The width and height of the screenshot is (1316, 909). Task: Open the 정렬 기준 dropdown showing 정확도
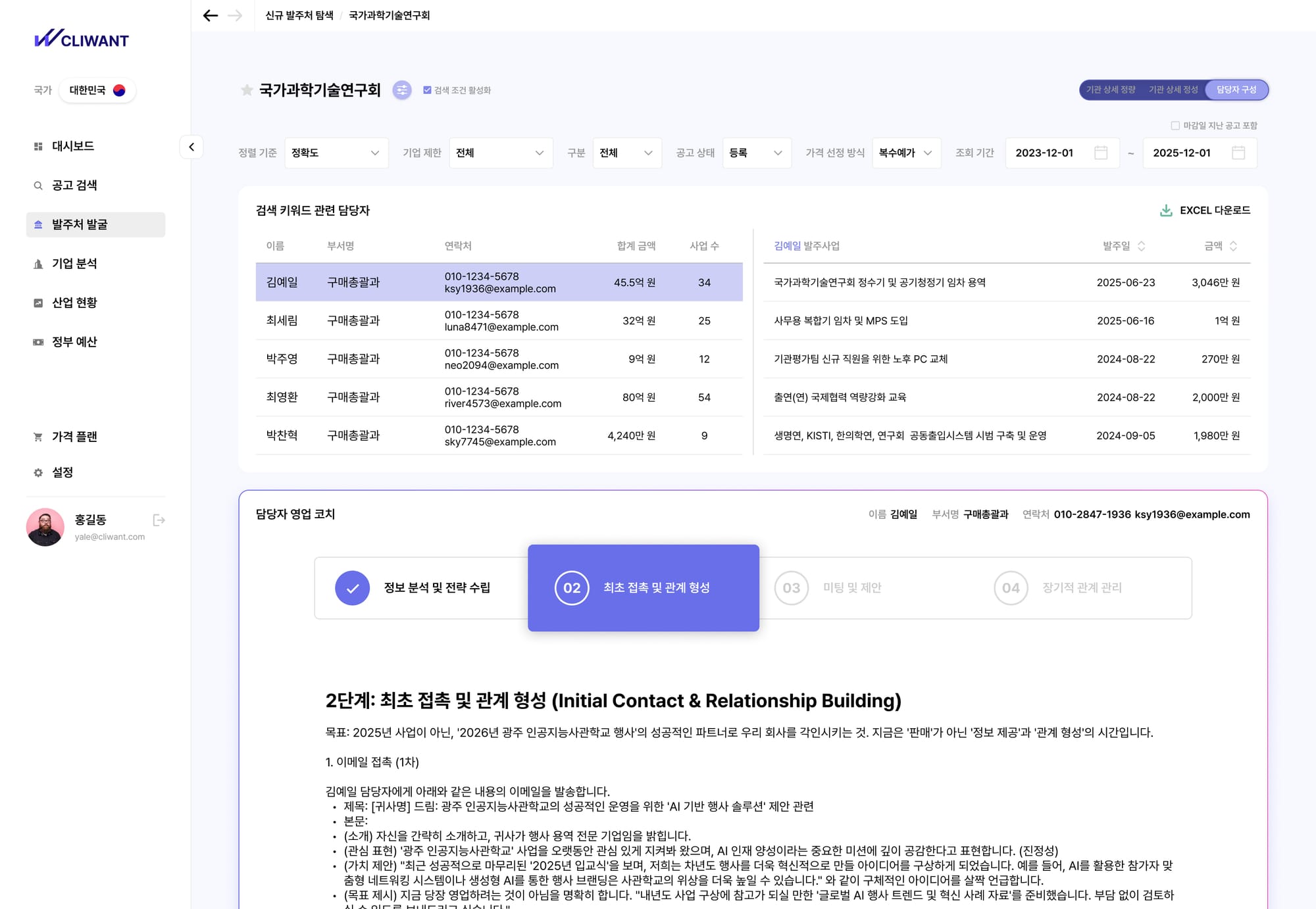(336, 153)
